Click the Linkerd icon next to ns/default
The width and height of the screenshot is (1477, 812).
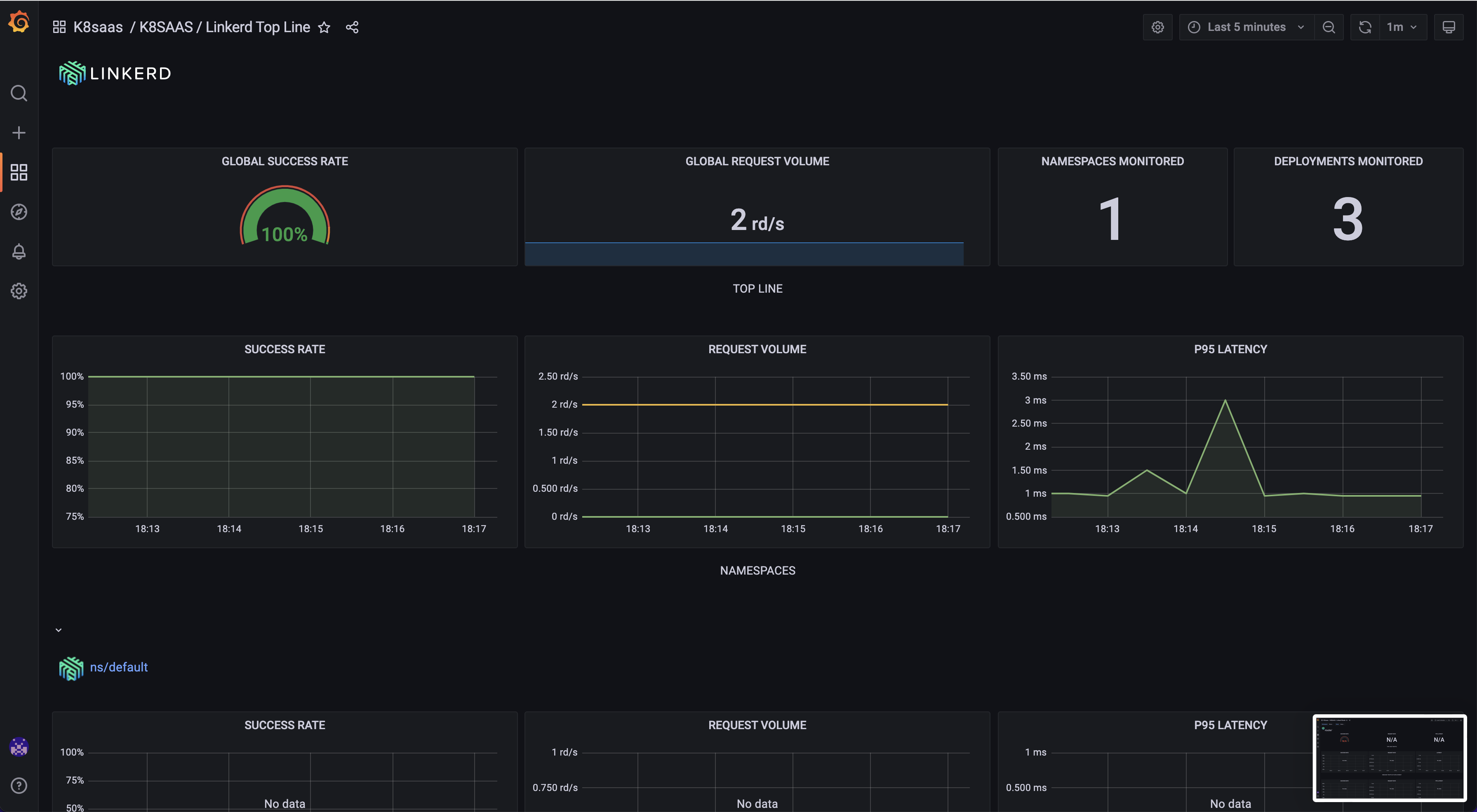[71, 668]
